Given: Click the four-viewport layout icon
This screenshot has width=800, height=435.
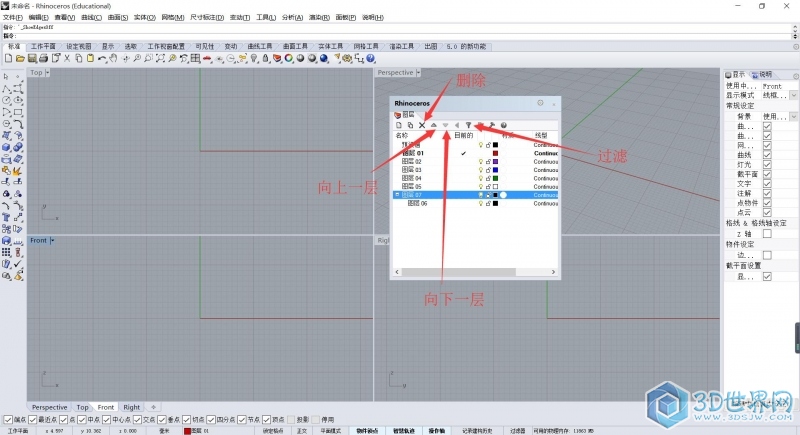Looking at the screenshot, I should 195,59.
